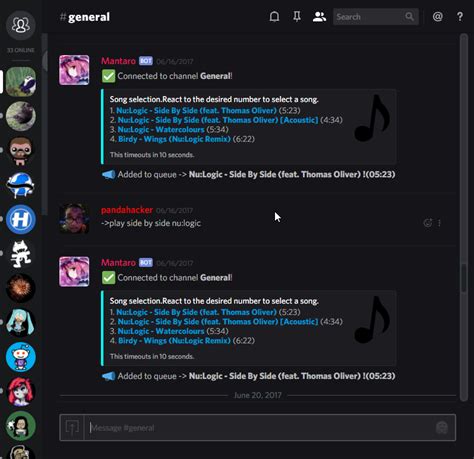Click music note thumbnail in first embed
The width and height of the screenshot is (474, 459).
coord(372,118)
